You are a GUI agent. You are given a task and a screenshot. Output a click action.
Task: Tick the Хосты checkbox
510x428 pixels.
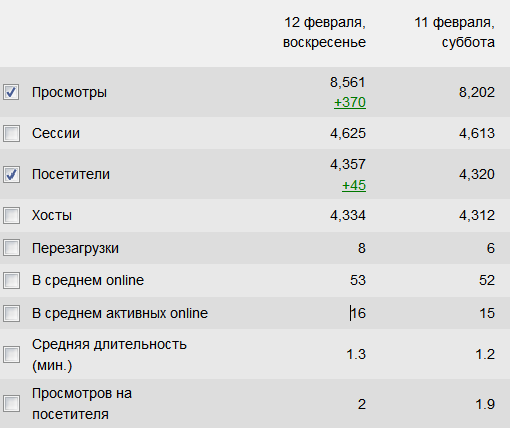tap(11, 215)
